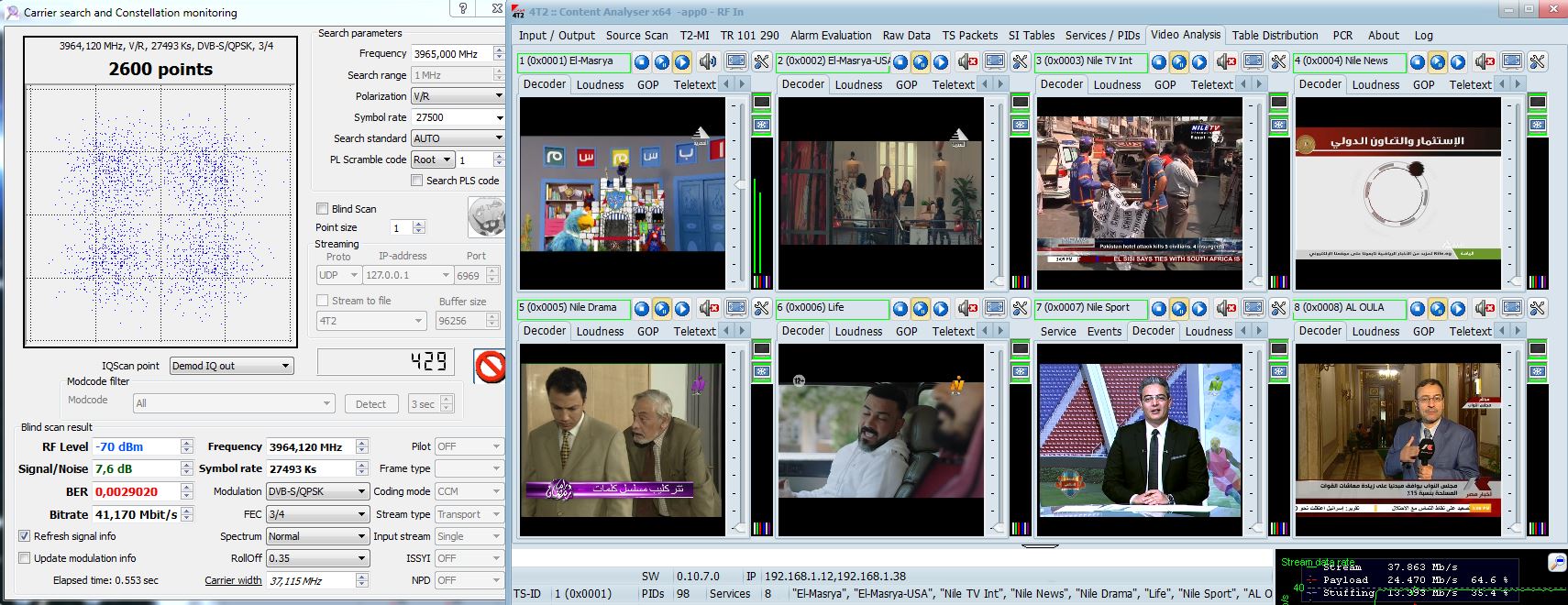Stop decoding the AL OULA channel
The height and width of the screenshot is (605, 1568).
(x=1418, y=309)
